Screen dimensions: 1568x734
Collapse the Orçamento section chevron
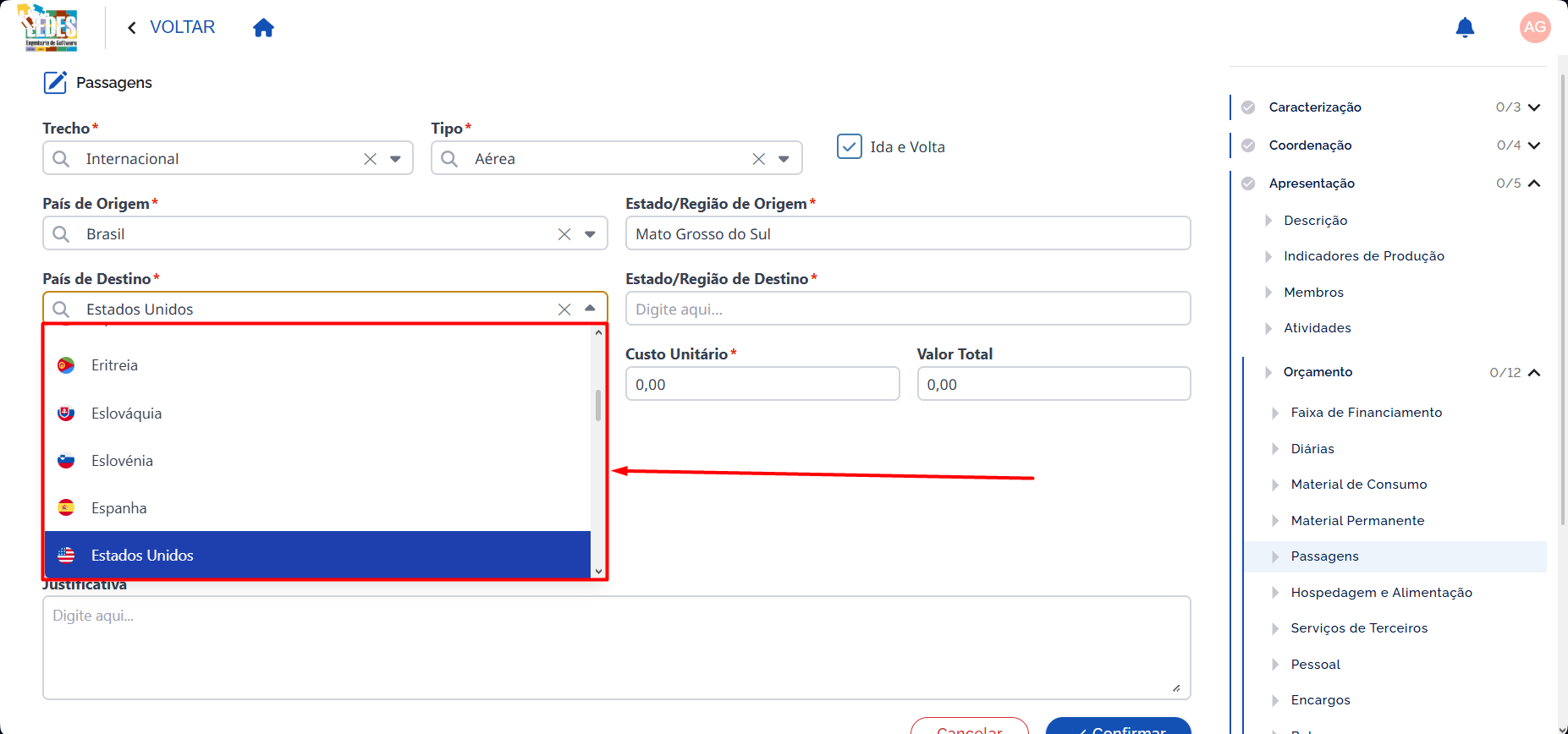tap(1533, 373)
